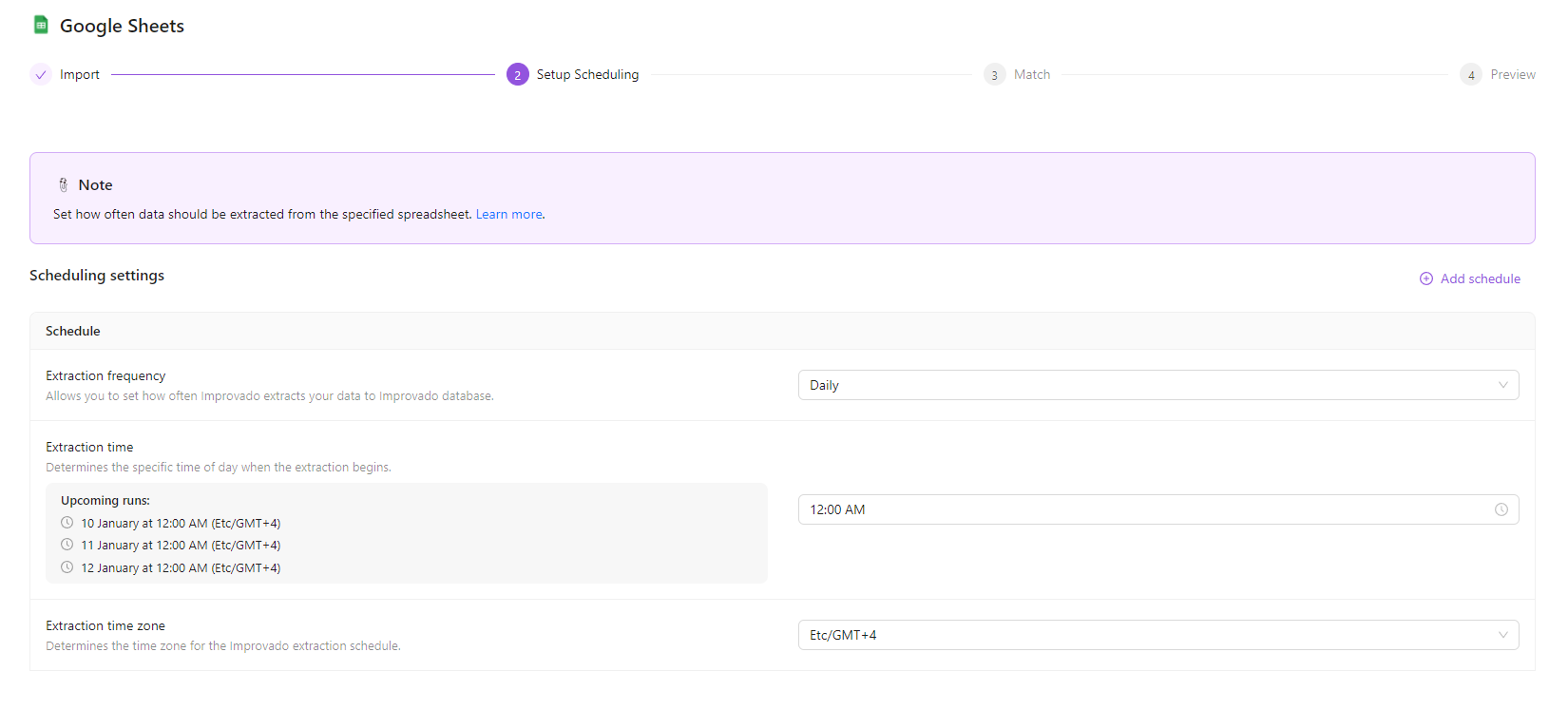1568x710 pixels.
Task: Click the Note paperclip icon
Action: (64, 184)
